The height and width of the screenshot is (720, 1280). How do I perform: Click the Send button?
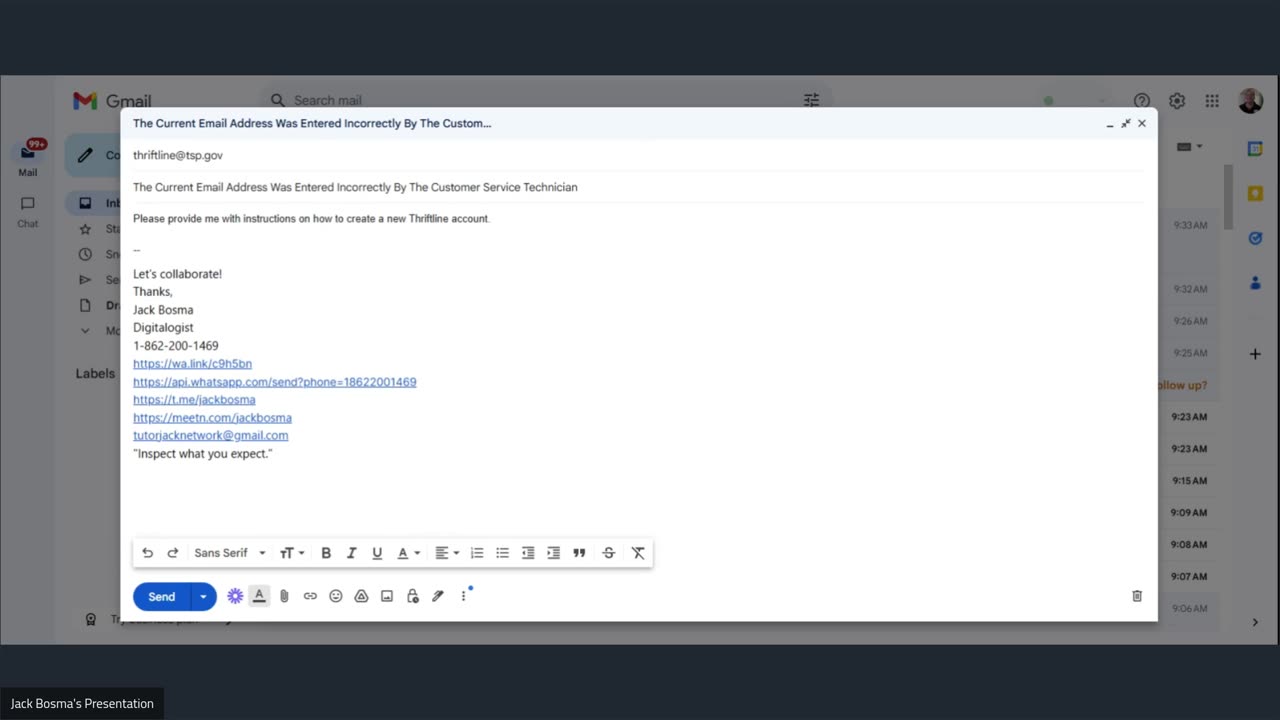[161, 596]
